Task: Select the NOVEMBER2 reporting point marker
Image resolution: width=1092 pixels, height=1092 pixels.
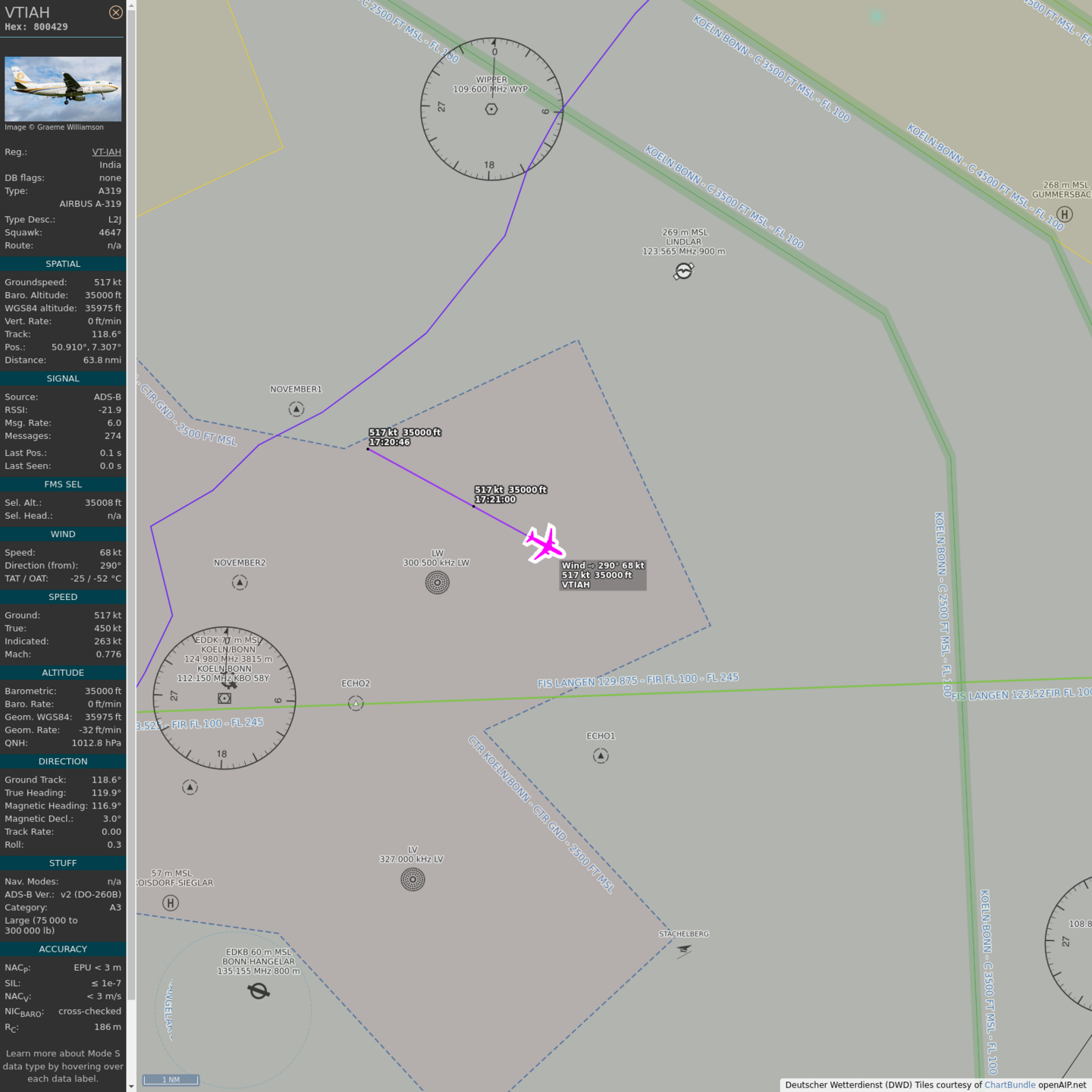Action: [x=240, y=582]
